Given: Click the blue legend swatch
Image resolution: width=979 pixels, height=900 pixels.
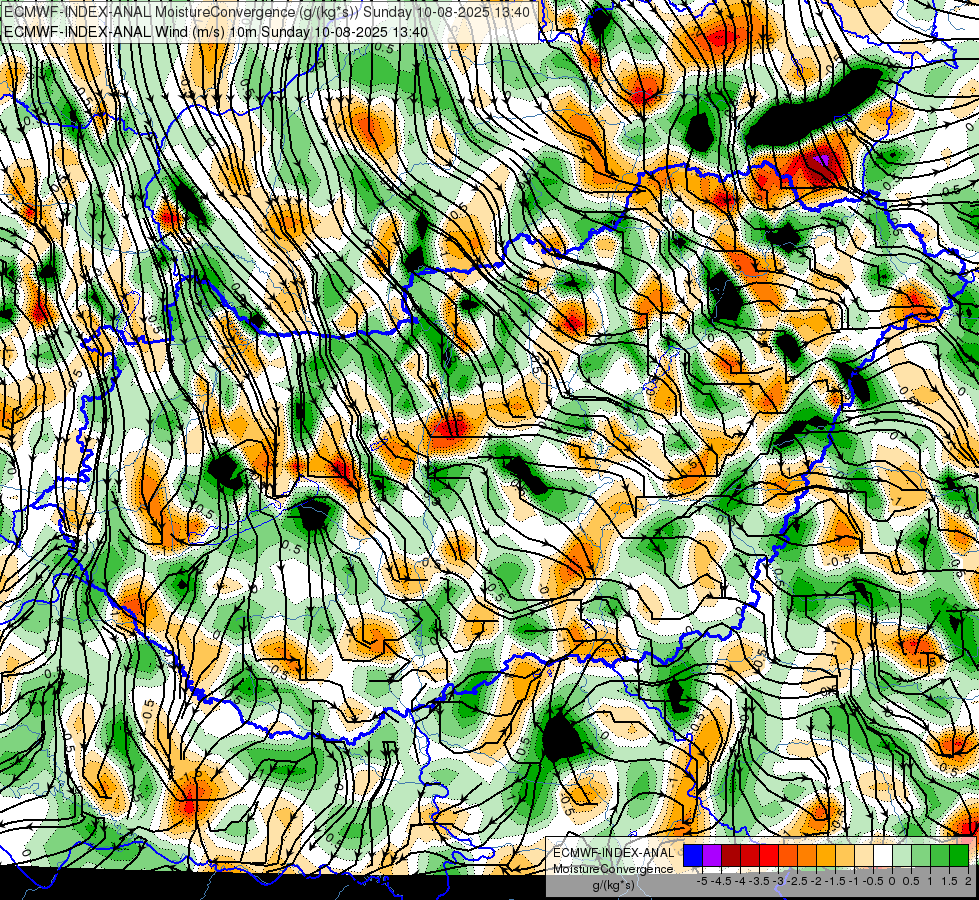Looking at the screenshot, I should pos(693,856).
